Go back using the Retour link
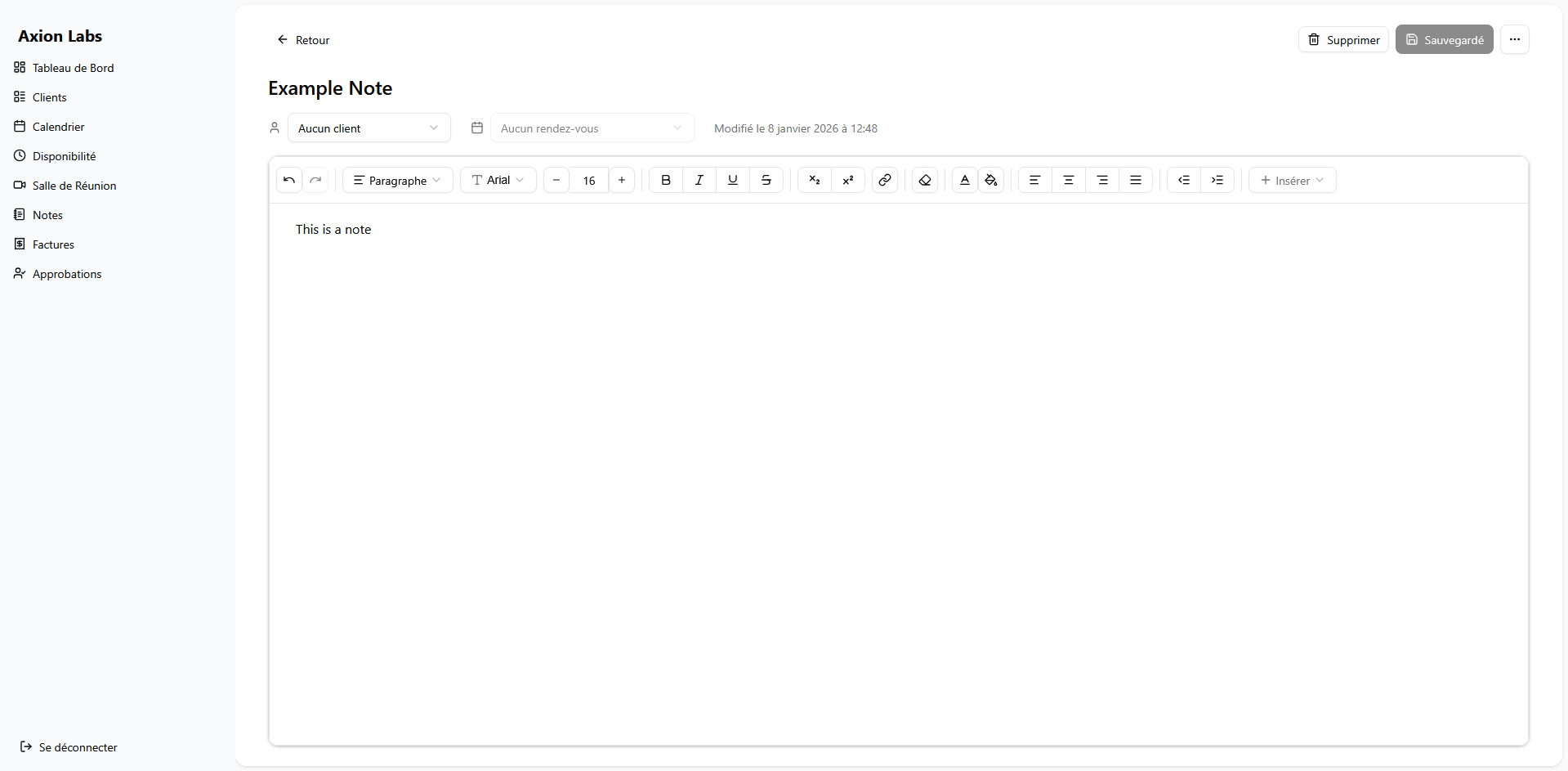This screenshot has width=1568, height=771. pos(302,39)
